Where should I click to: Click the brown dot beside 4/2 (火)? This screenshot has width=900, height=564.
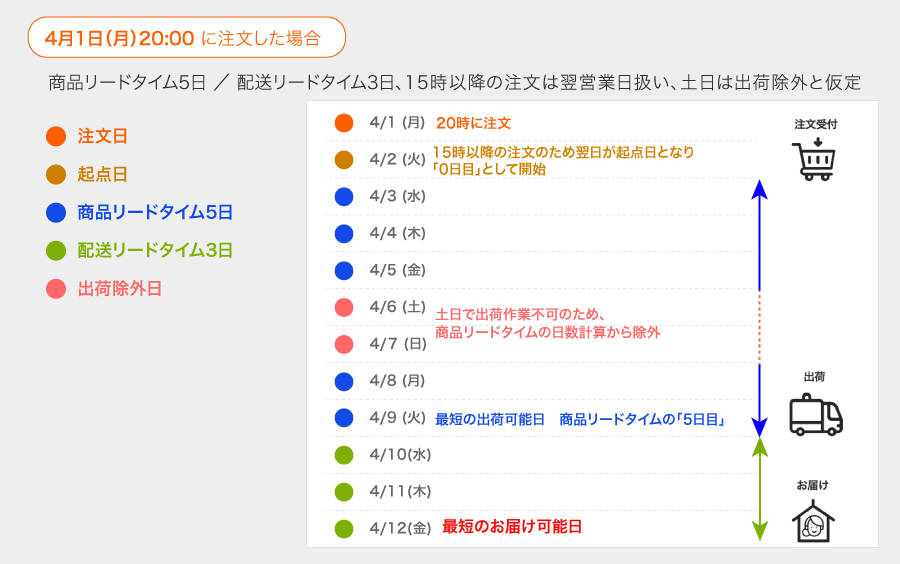[344, 160]
